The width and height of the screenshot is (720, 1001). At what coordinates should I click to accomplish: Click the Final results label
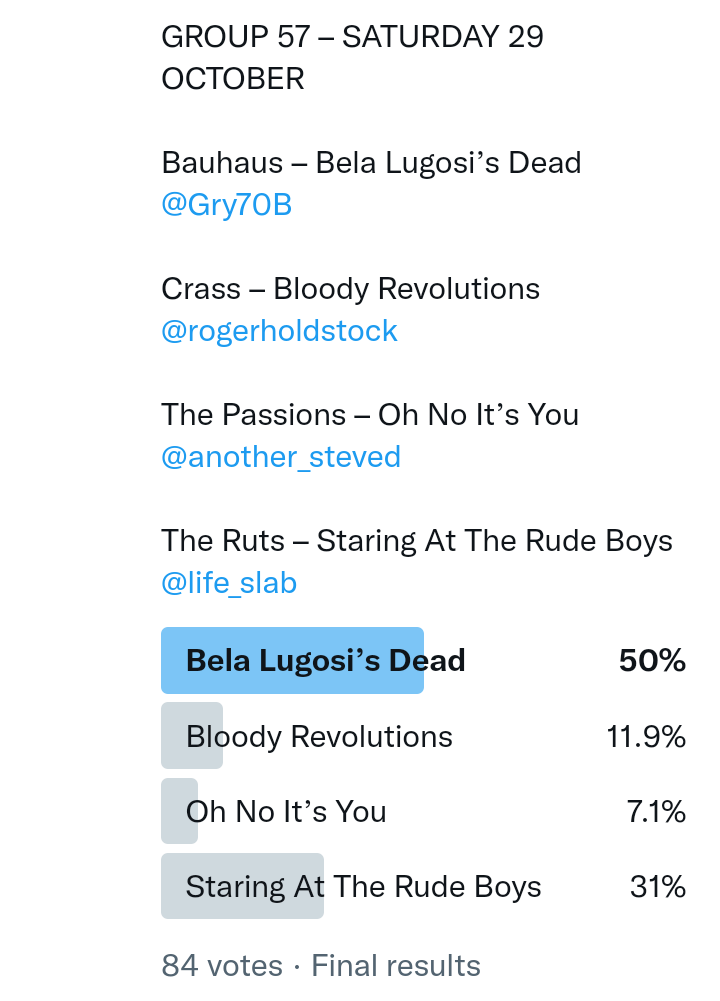[396, 966]
